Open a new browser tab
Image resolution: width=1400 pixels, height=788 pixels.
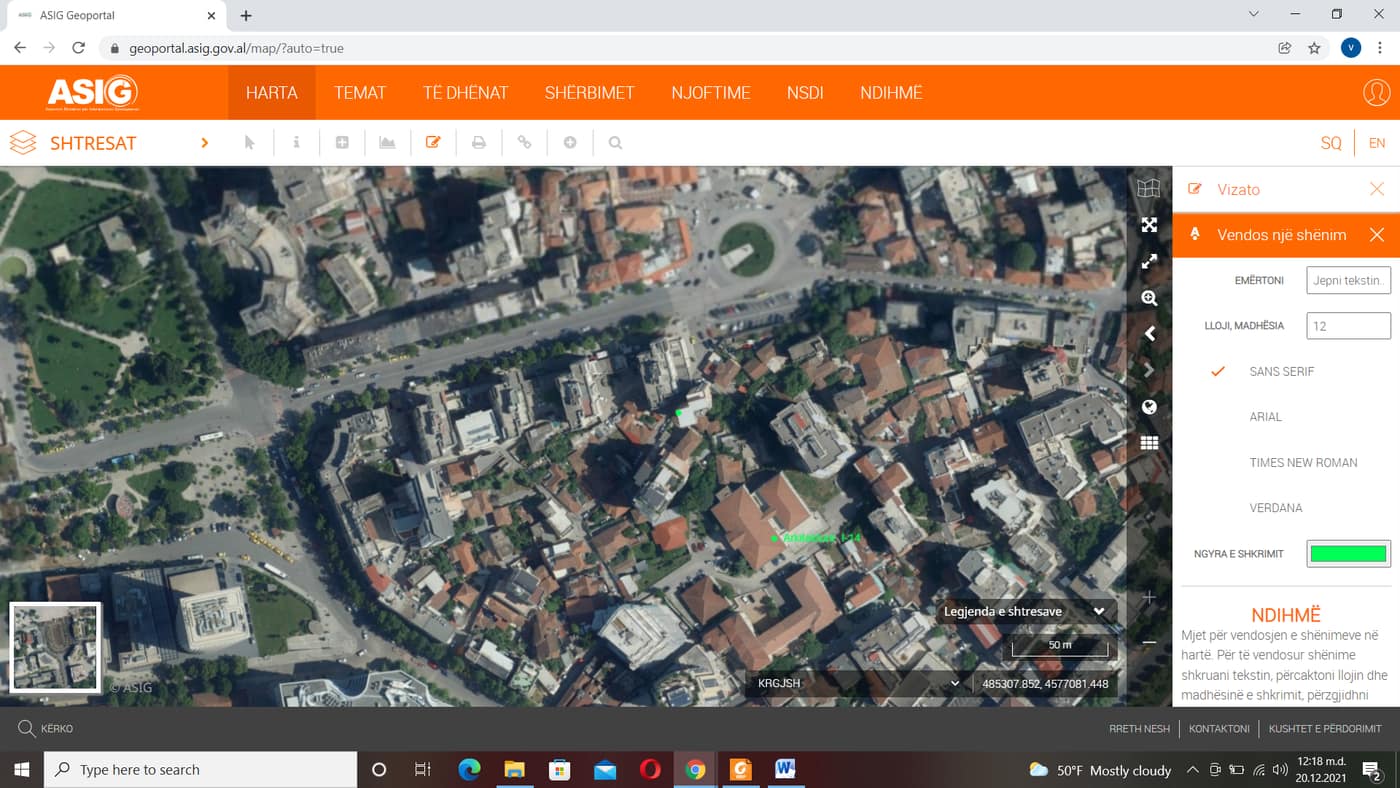coord(246,15)
